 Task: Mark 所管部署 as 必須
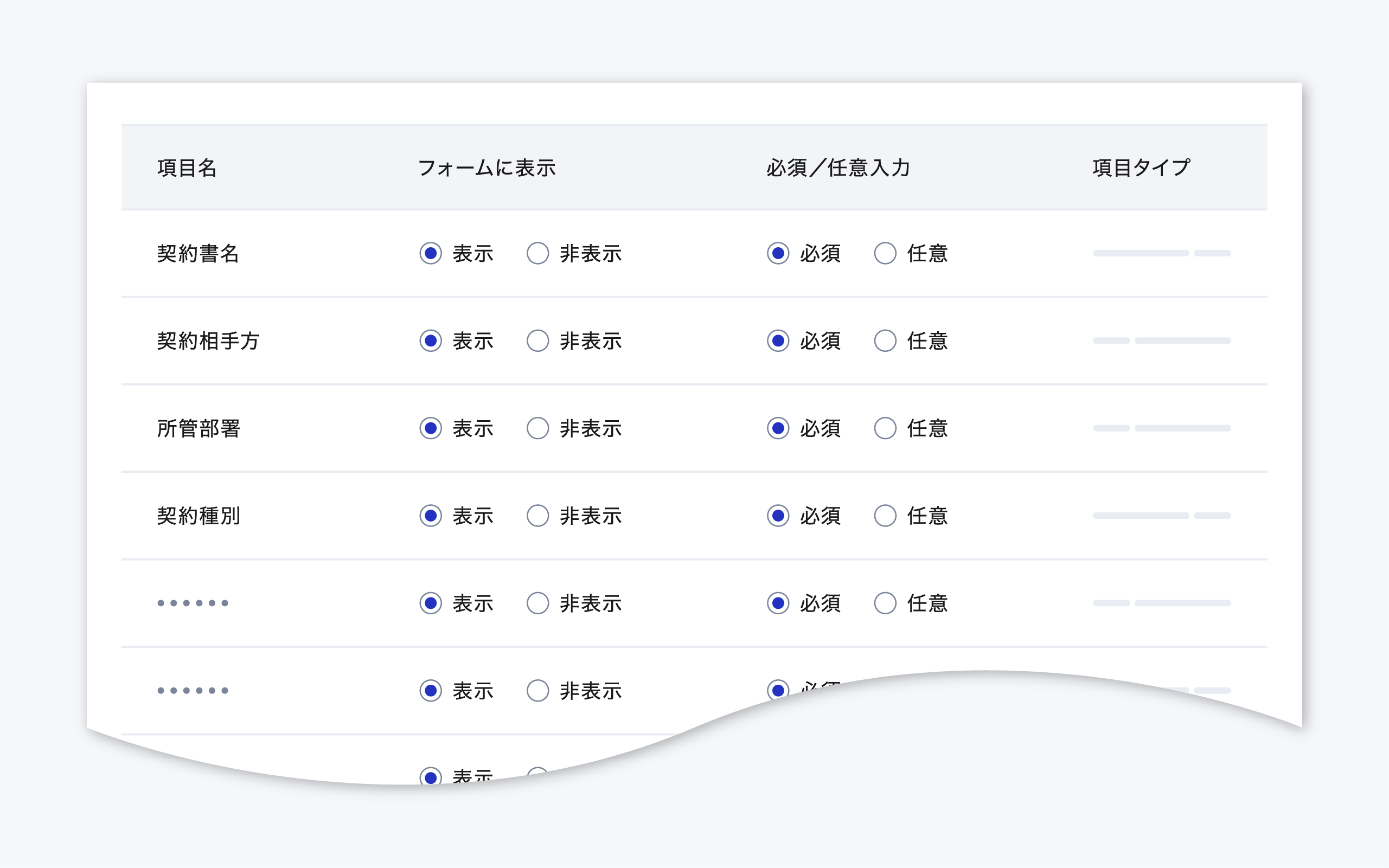(777, 428)
